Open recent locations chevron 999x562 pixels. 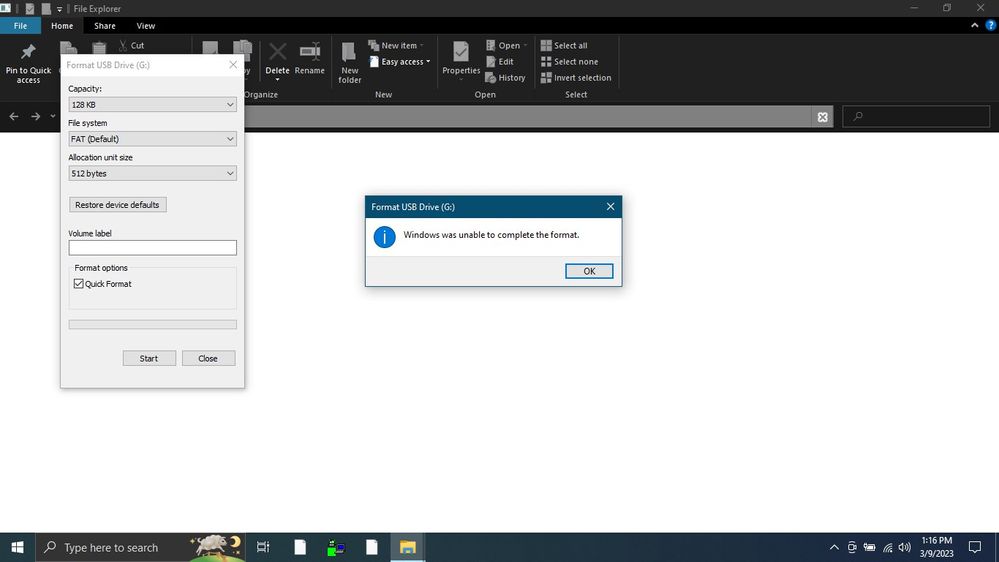[53, 116]
